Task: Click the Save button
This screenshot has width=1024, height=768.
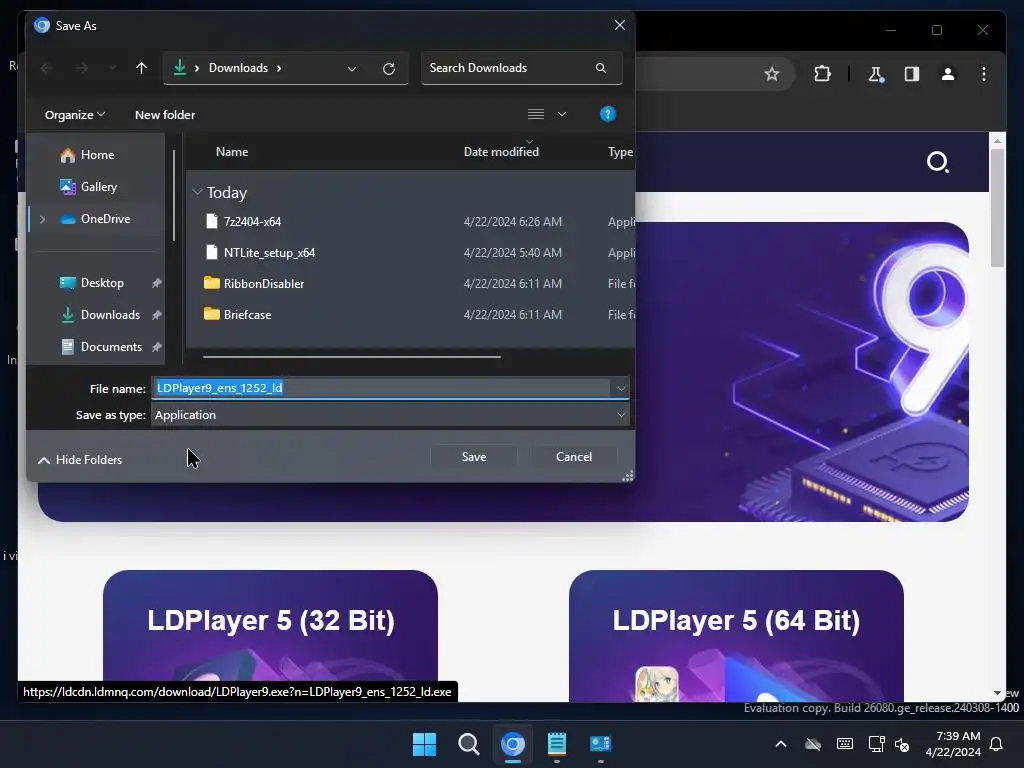Action: coord(473,456)
